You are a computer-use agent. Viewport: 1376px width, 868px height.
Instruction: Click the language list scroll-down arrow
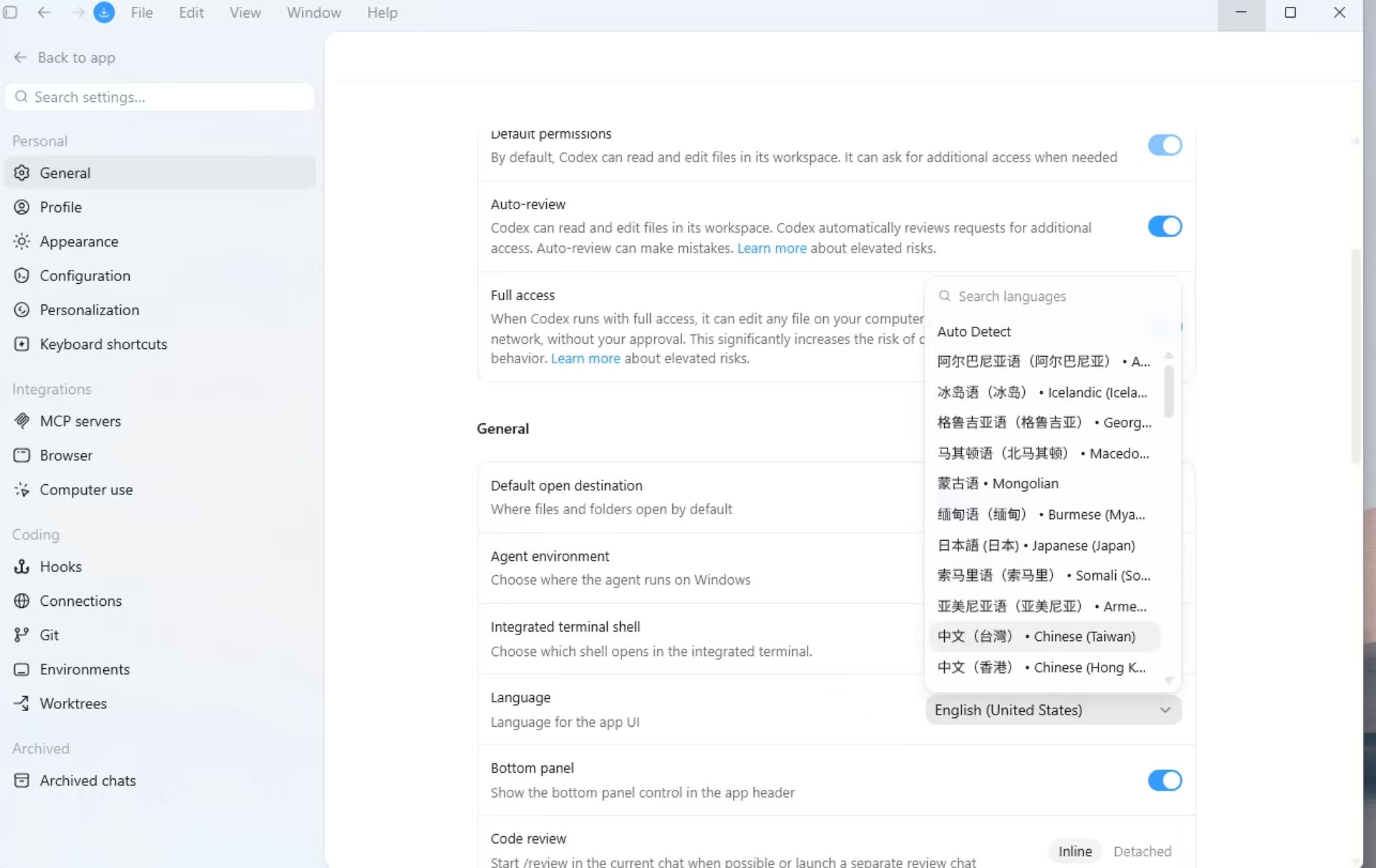(x=1169, y=680)
